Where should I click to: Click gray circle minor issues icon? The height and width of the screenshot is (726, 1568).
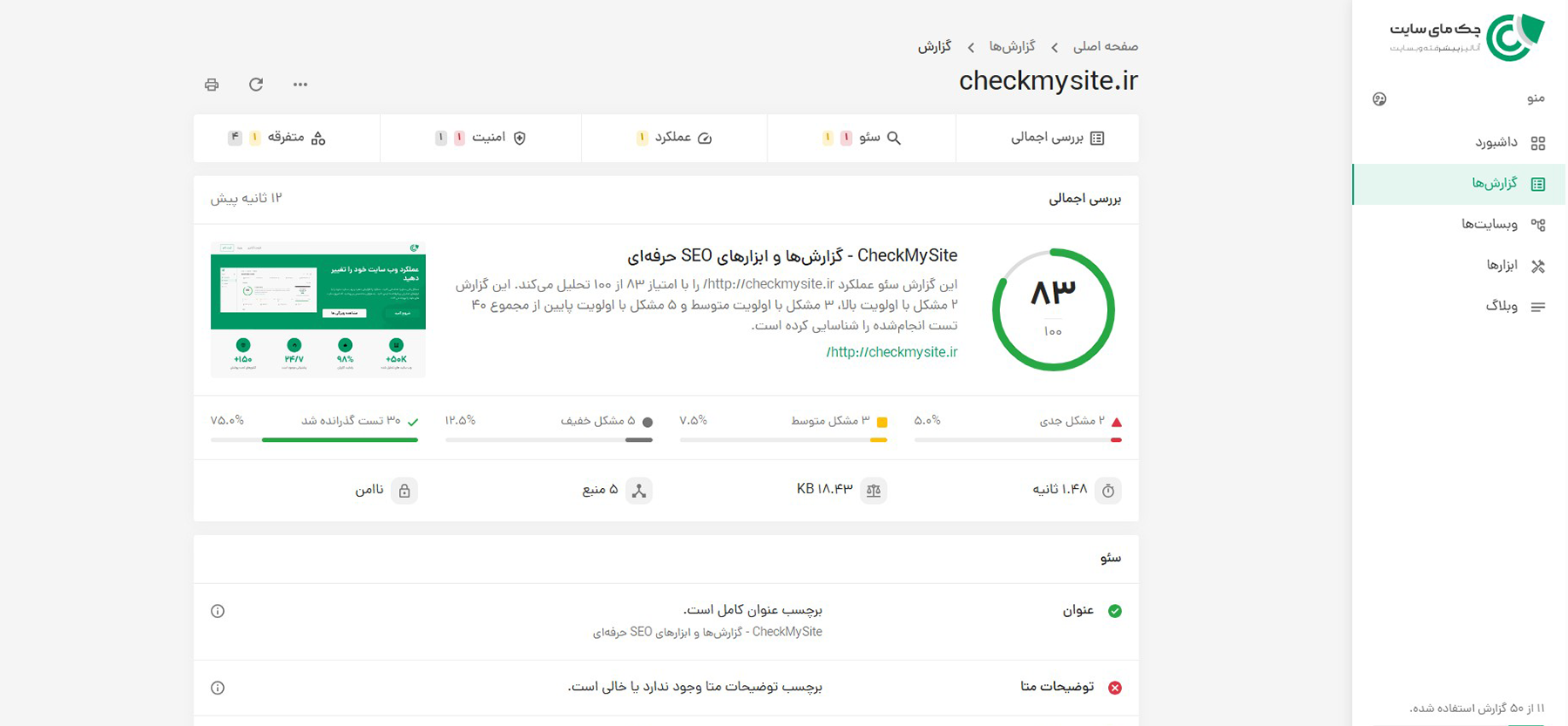pyautogui.click(x=647, y=422)
